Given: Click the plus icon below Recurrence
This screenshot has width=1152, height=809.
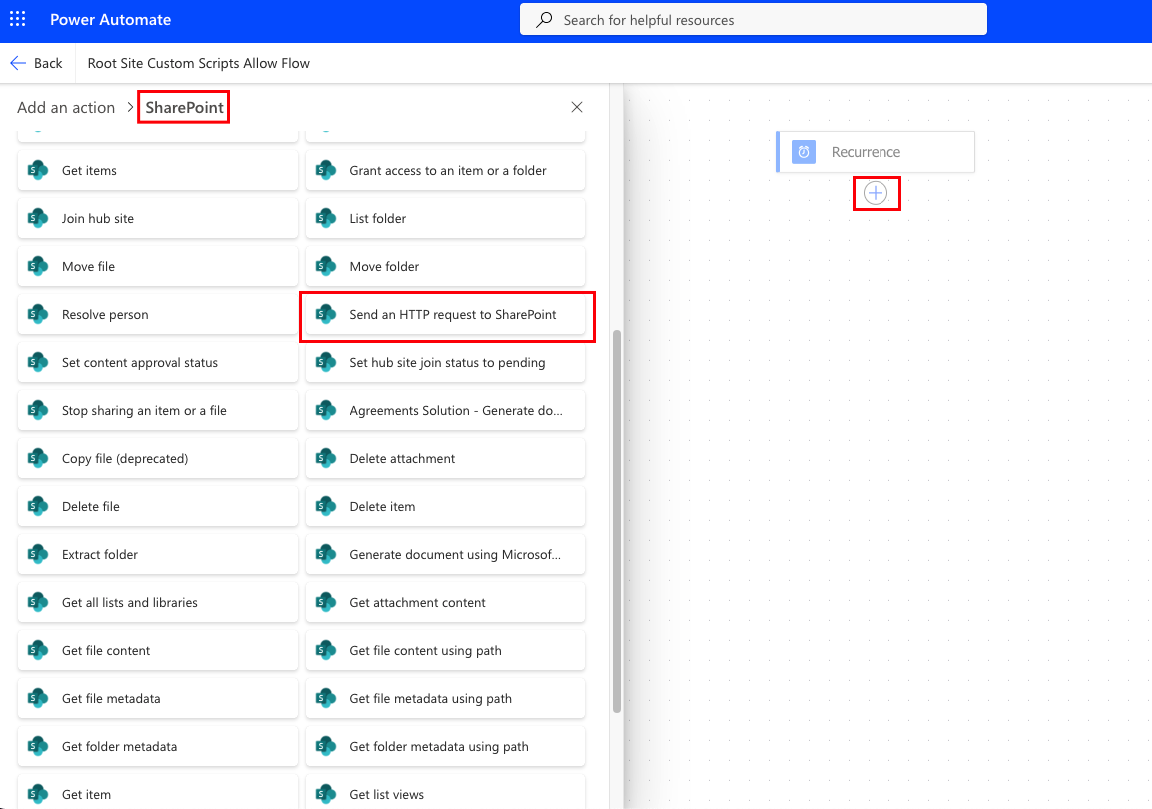Looking at the screenshot, I should 876,193.
